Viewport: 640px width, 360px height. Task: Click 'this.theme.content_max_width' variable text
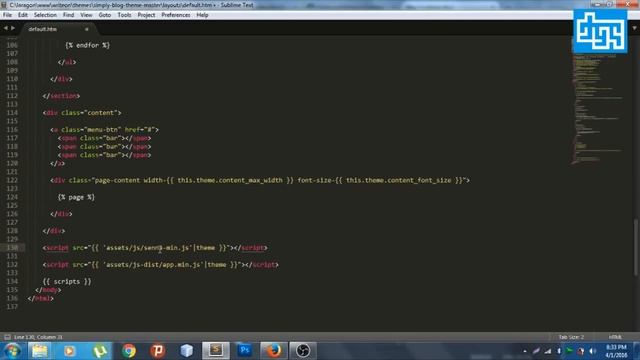click(x=230, y=180)
